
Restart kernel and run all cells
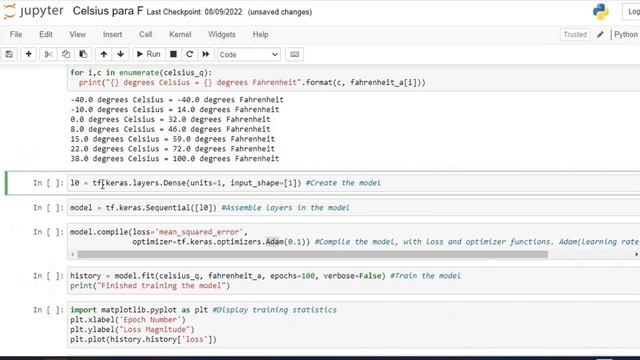click(x=206, y=54)
